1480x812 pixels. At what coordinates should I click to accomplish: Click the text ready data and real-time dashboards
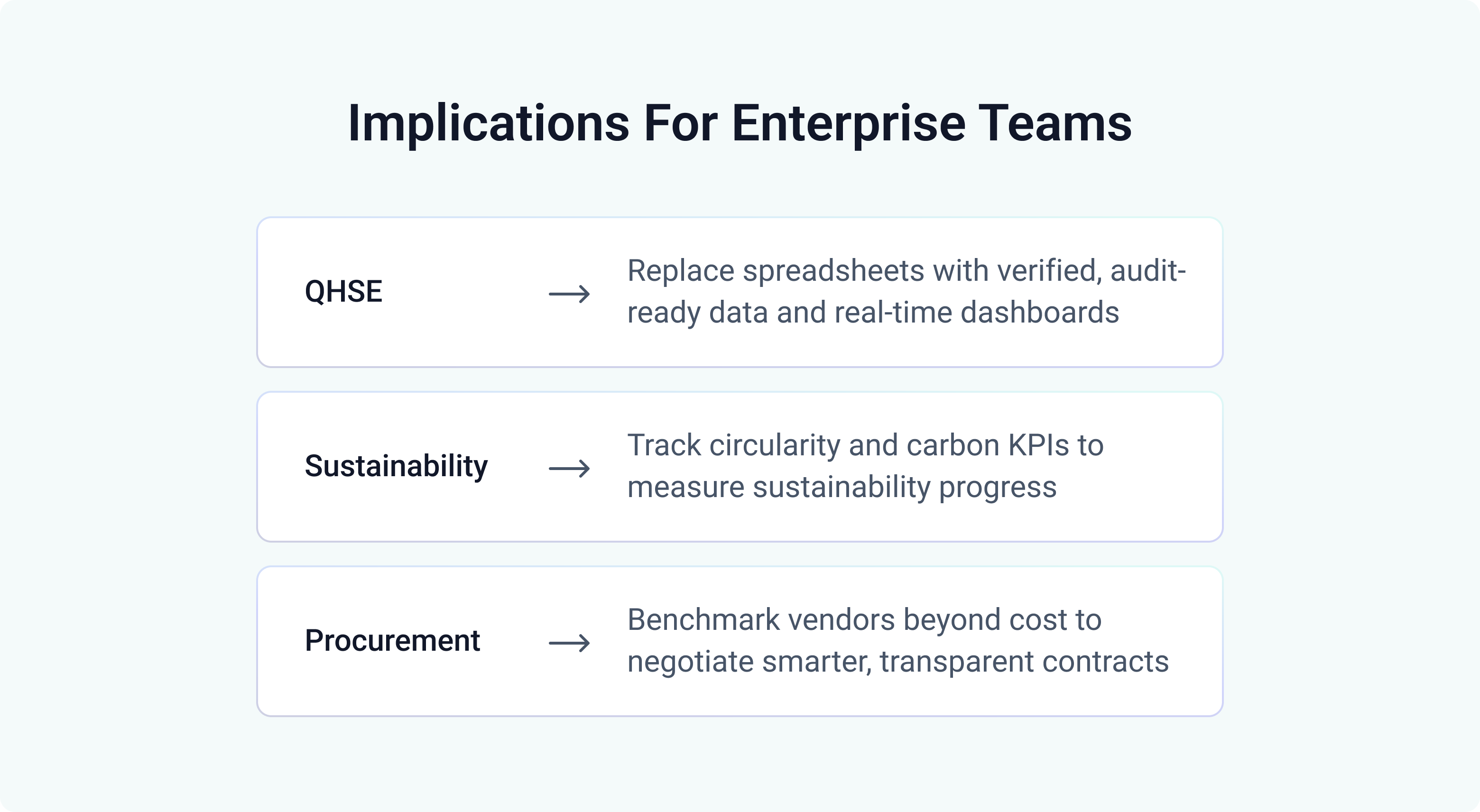pos(872,313)
